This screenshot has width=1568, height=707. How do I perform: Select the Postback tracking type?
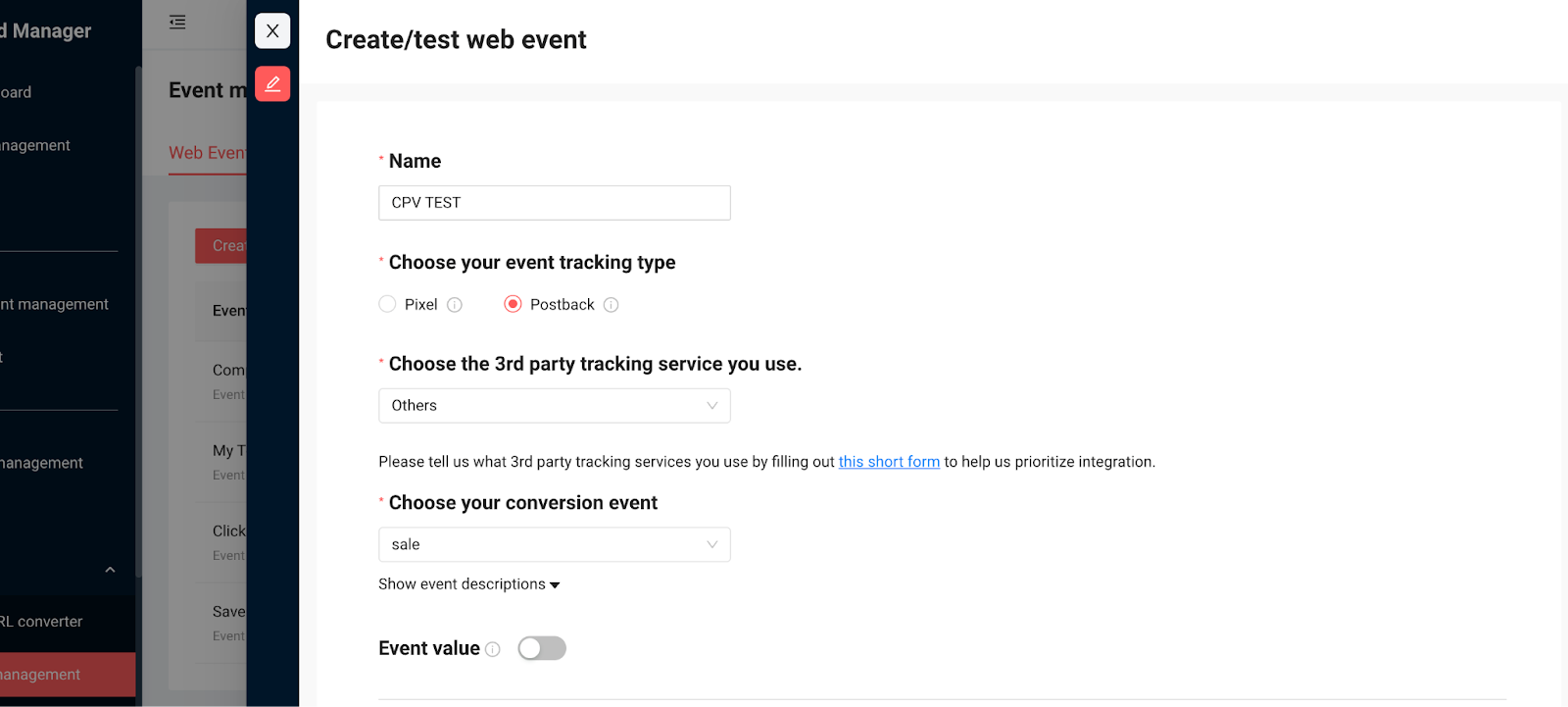[513, 304]
